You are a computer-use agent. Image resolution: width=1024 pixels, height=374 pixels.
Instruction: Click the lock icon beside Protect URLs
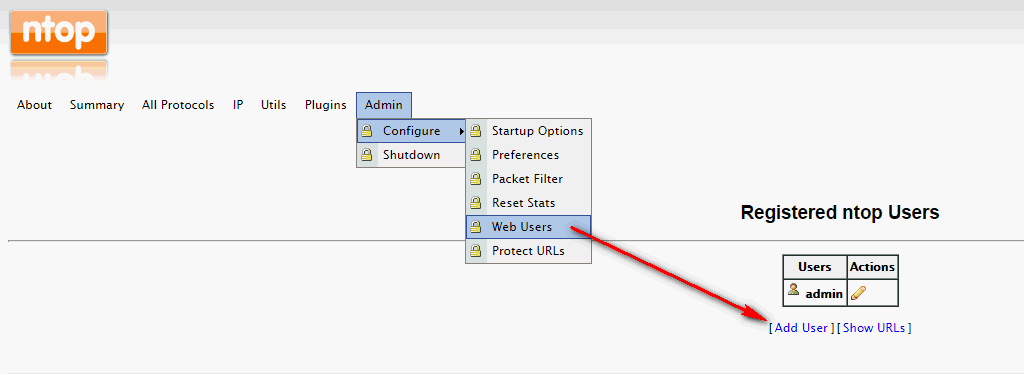(x=477, y=251)
